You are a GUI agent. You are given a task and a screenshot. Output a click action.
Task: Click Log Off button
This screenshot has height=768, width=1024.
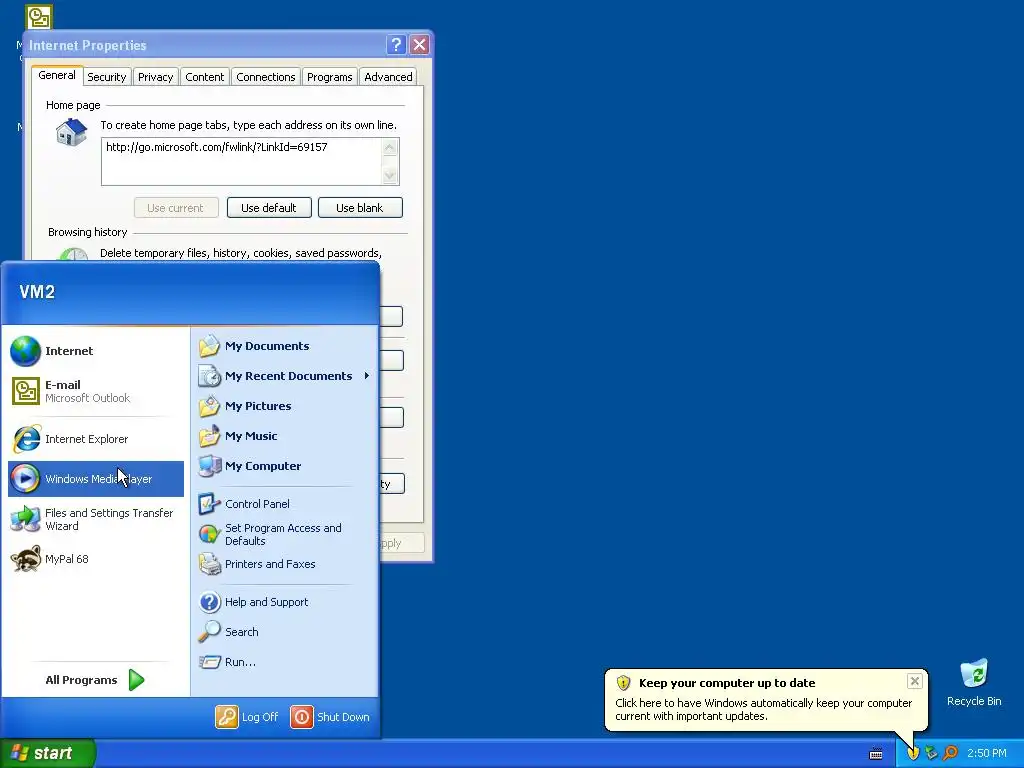248,716
